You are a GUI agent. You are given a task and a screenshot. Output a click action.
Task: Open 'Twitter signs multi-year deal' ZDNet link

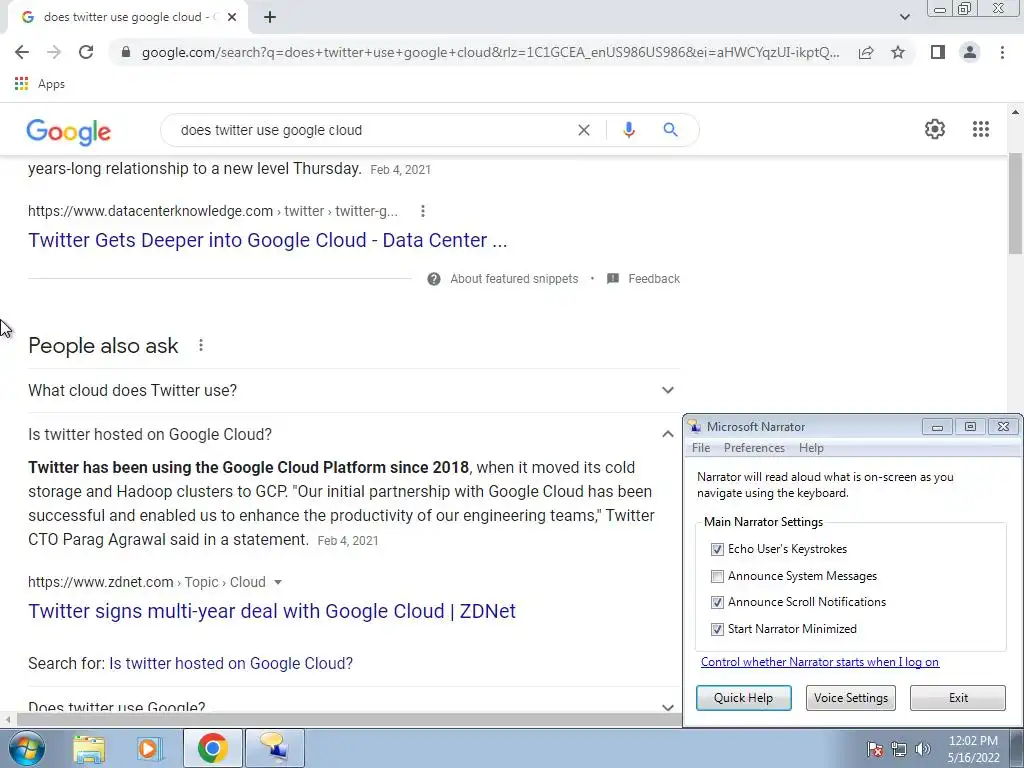pos(272,611)
